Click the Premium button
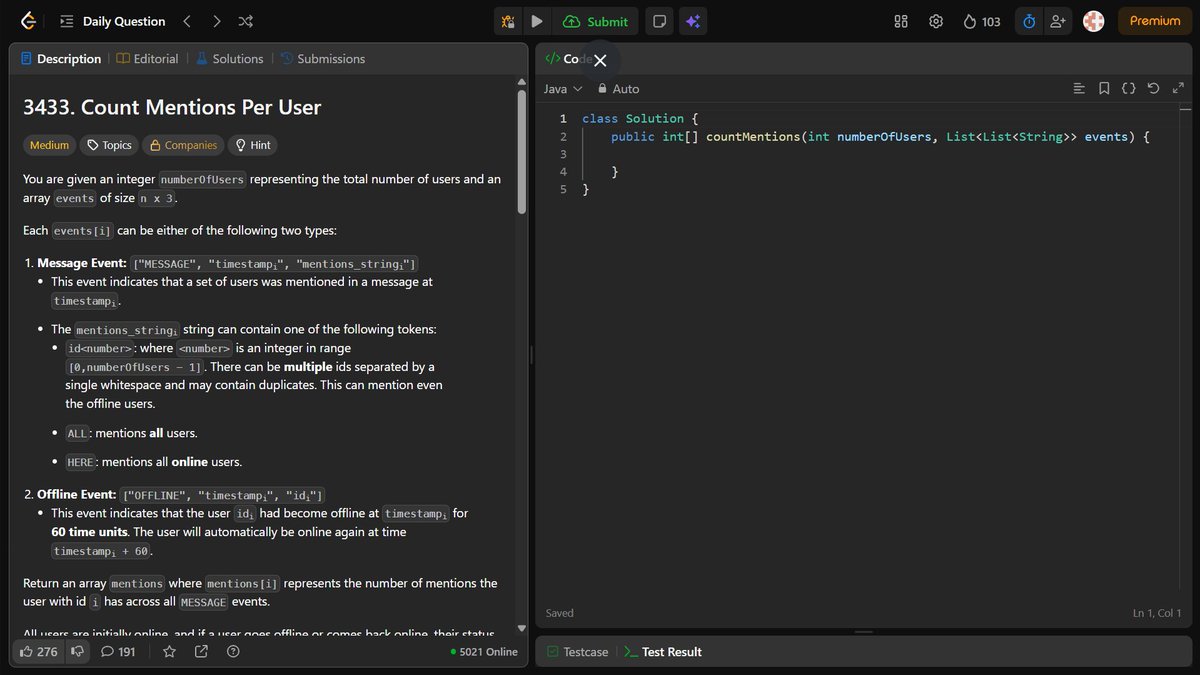1200x675 pixels. point(1155,21)
